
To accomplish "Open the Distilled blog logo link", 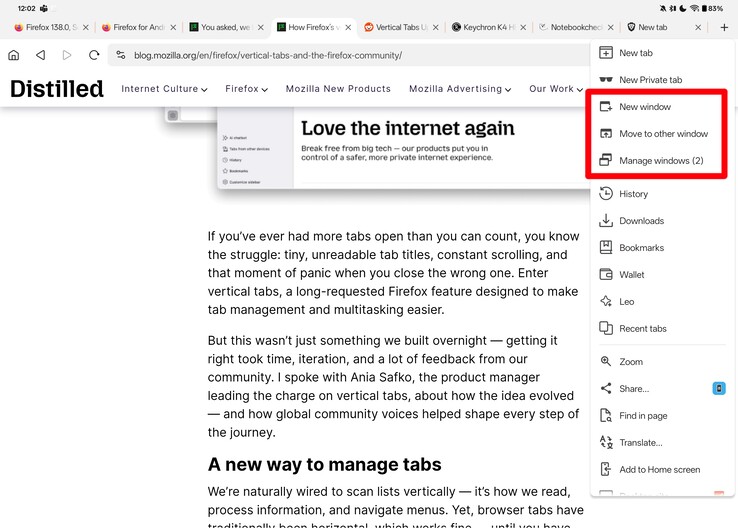I will click(x=56, y=89).
